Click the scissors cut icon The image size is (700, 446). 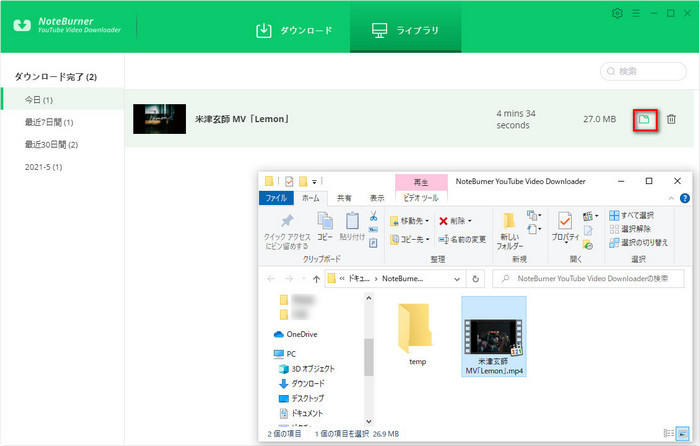click(373, 217)
